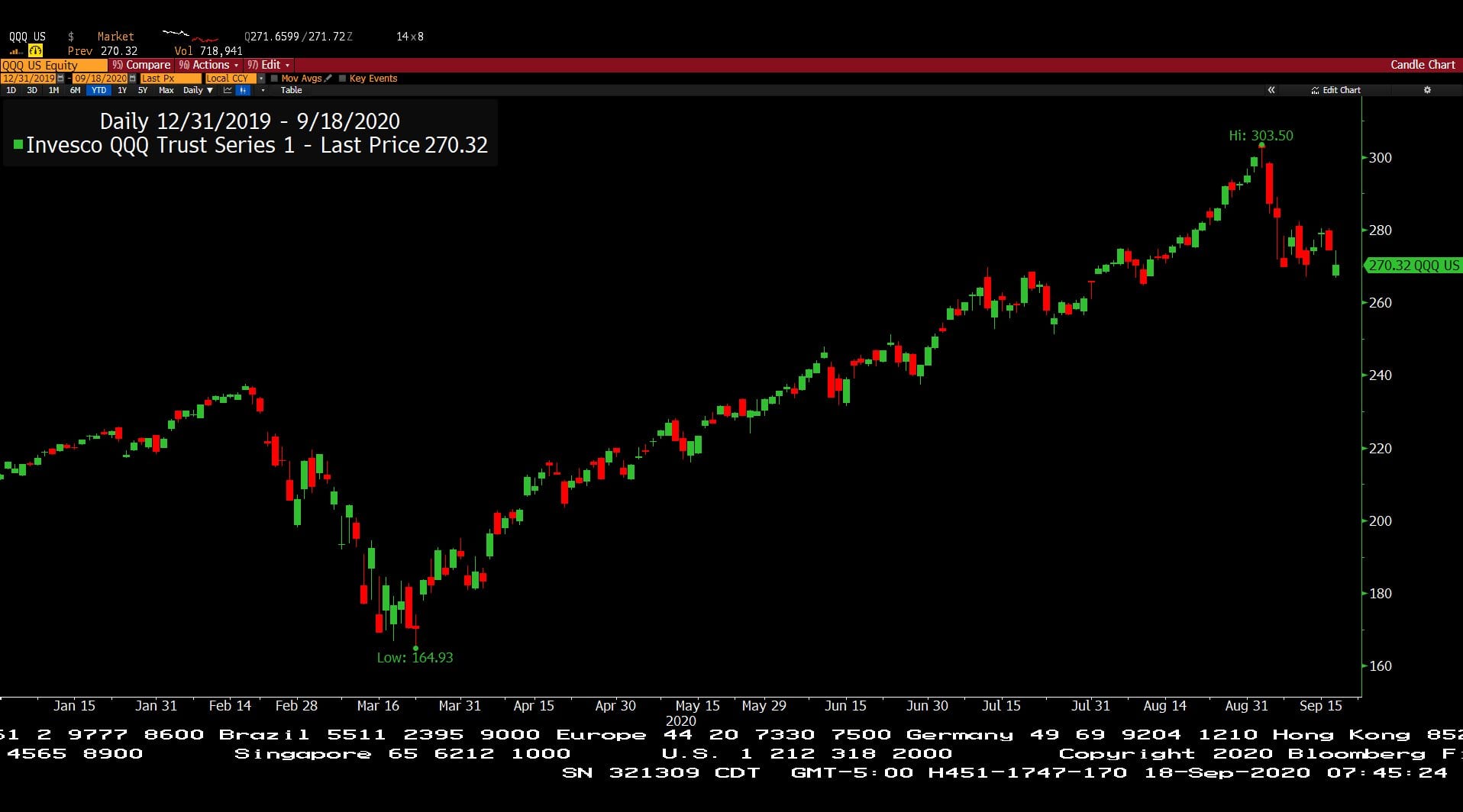Select the 1D range tab
The height and width of the screenshot is (812, 1463).
pos(11,90)
